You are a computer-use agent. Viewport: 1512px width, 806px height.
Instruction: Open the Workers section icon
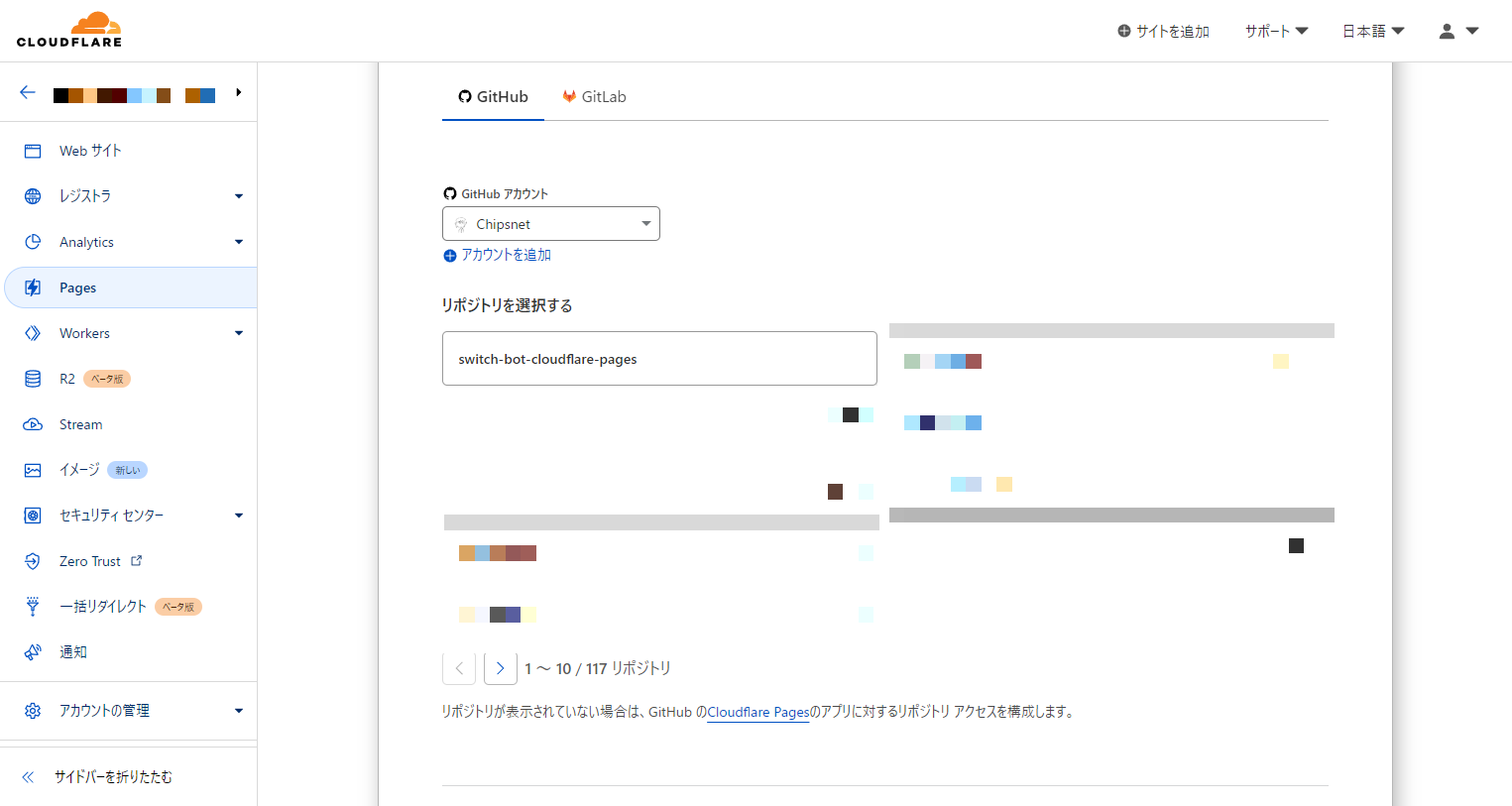point(33,332)
